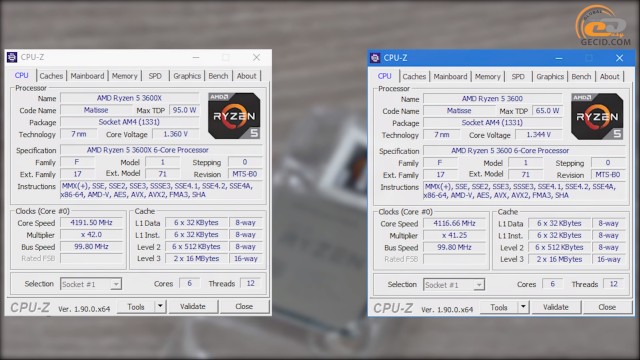Open the SPD tab in left CPU-Z window
Viewport: 640px width, 360px height.
tap(155, 76)
